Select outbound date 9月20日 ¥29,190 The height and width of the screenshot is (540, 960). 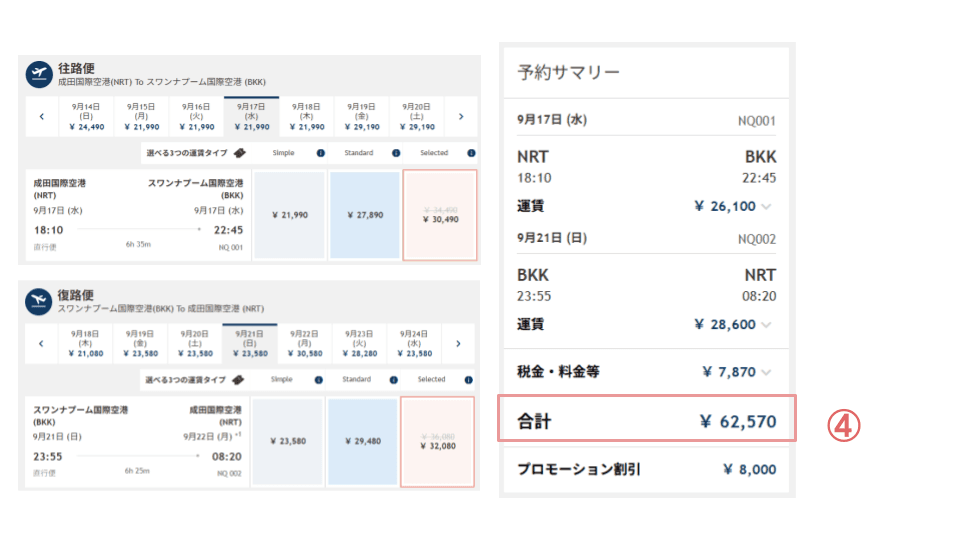(417, 116)
